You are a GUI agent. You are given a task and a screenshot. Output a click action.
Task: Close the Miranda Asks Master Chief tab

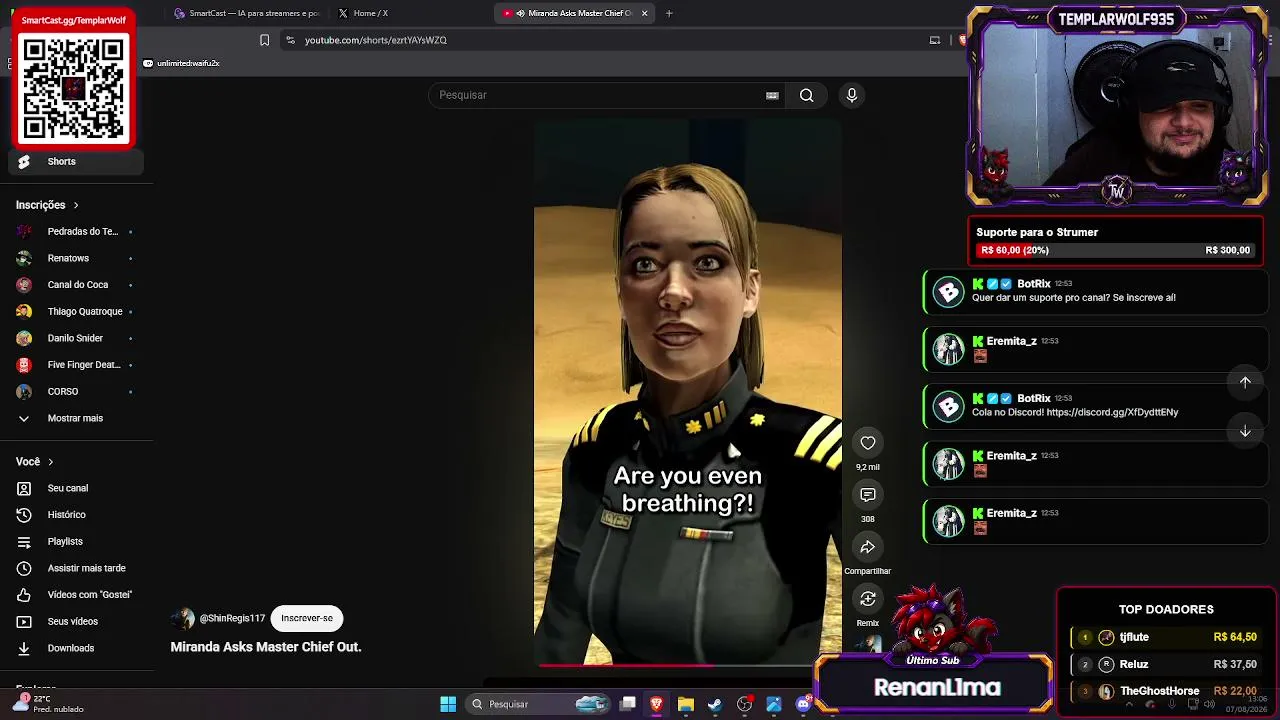(x=645, y=13)
